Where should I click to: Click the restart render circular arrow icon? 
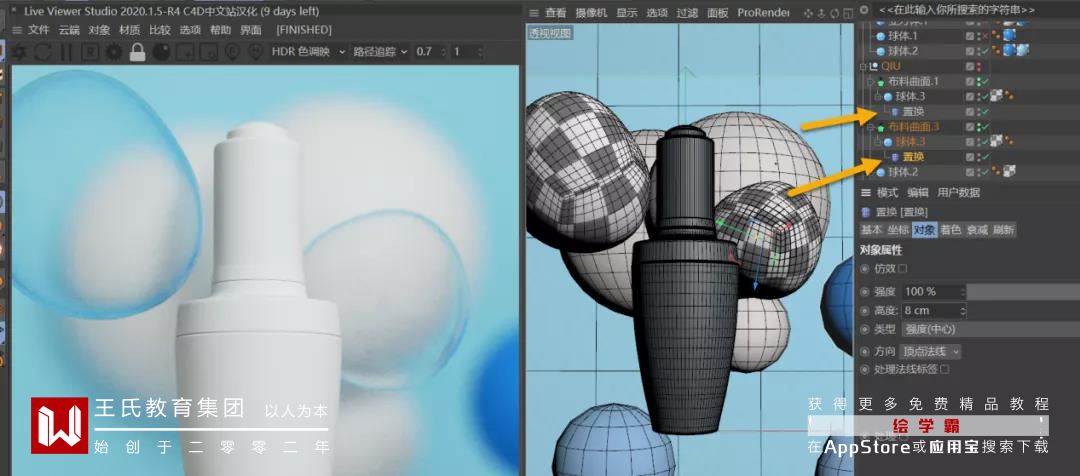[43, 52]
